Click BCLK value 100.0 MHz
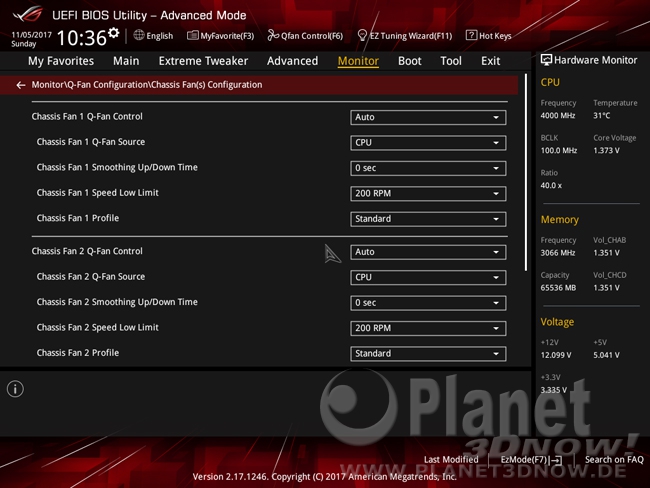 [558, 151]
